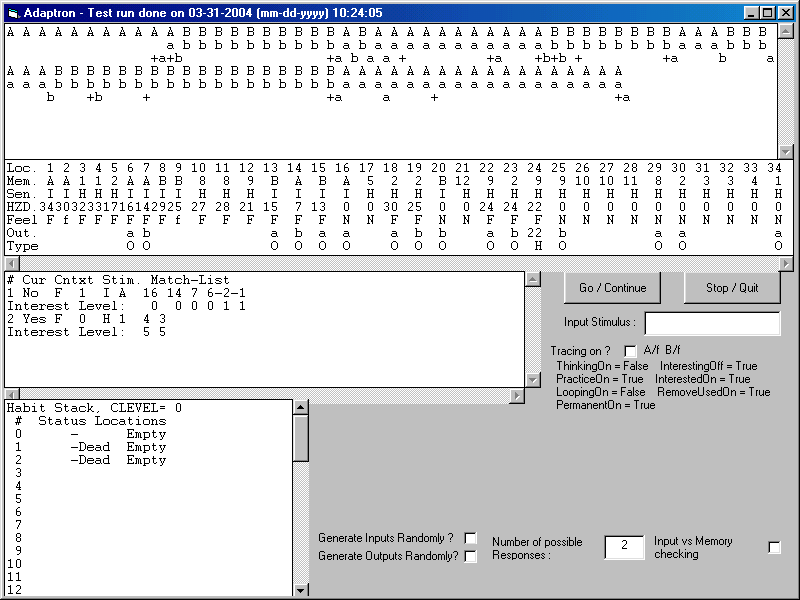Click 'PermanentOn = True' status text
The image size is (800, 600).
coord(606,405)
